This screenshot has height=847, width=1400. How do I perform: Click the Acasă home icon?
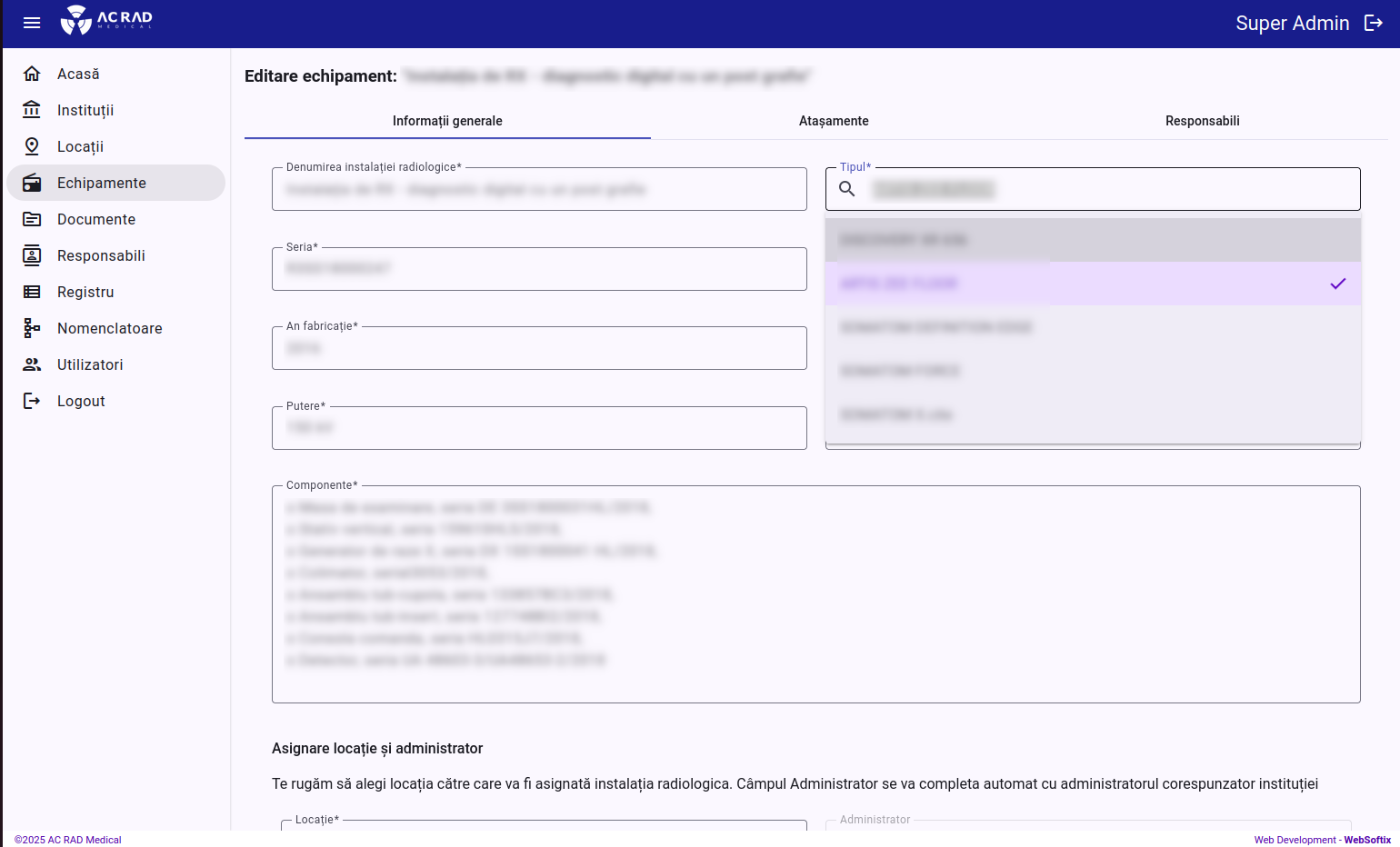(x=32, y=74)
